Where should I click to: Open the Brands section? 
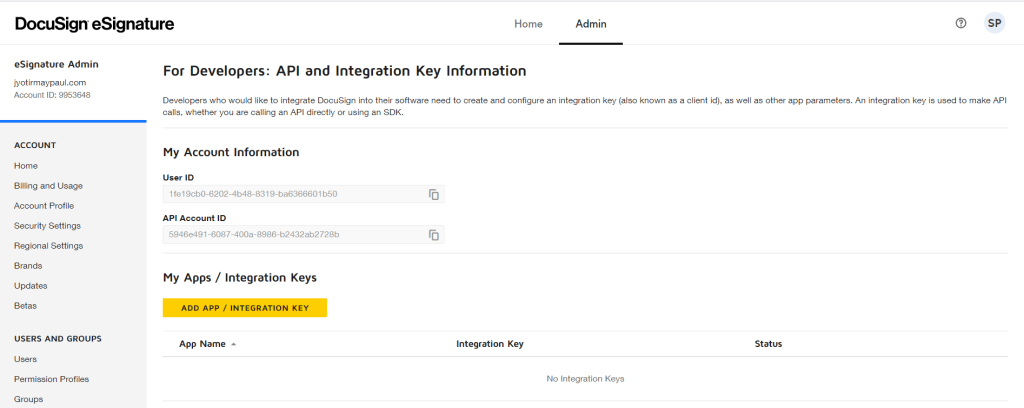[x=28, y=266]
